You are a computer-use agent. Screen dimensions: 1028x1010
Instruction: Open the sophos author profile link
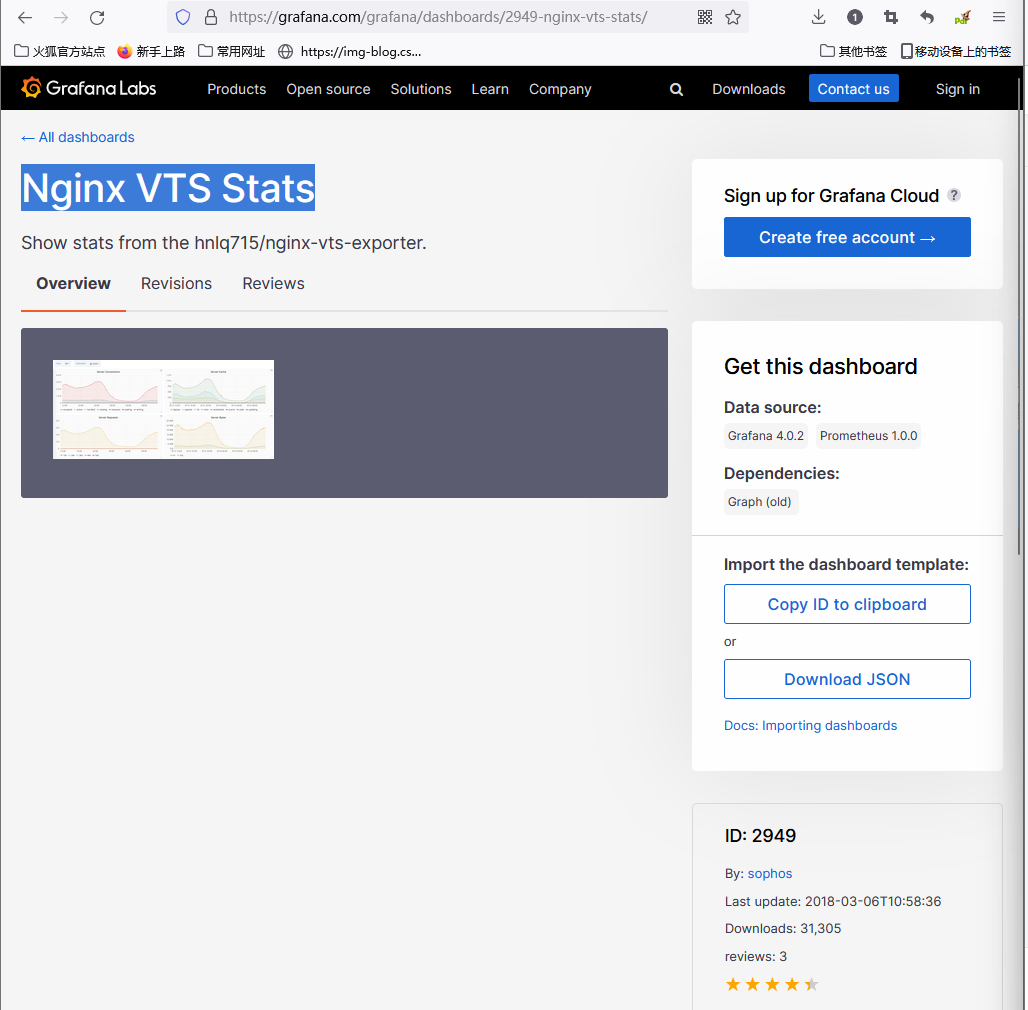point(770,874)
